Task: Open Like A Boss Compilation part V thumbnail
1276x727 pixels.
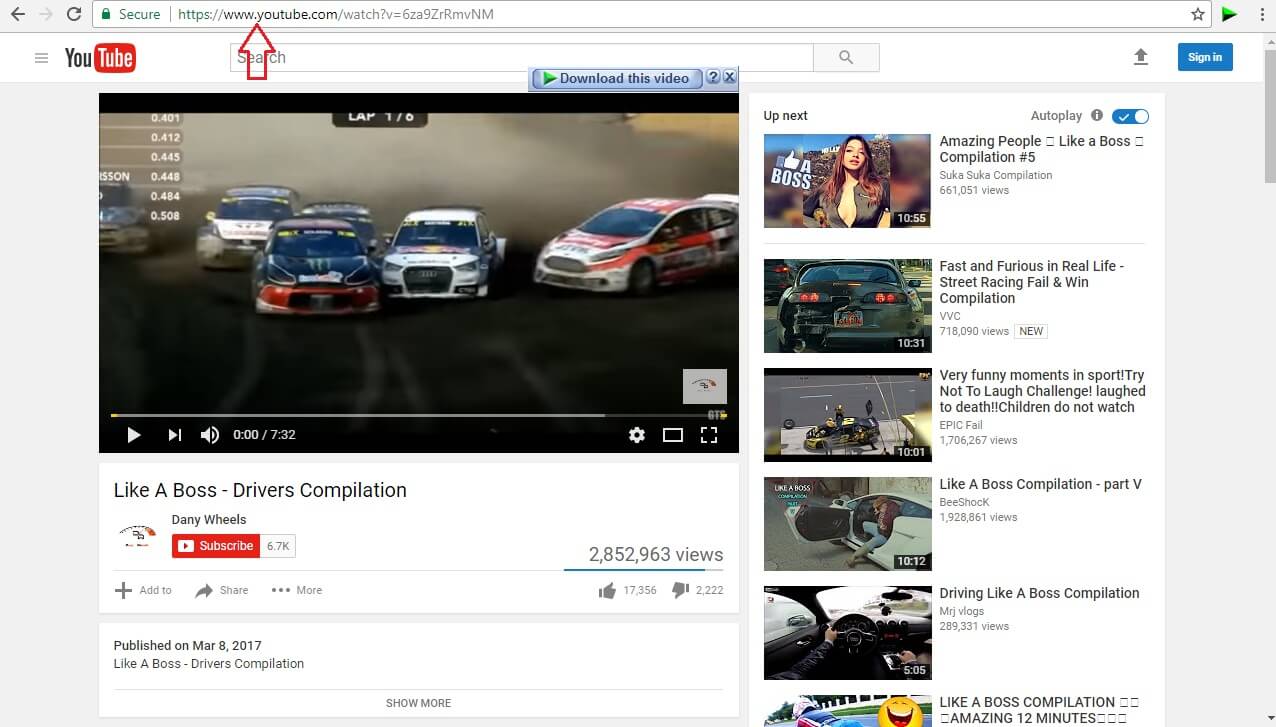Action: (x=847, y=524)
